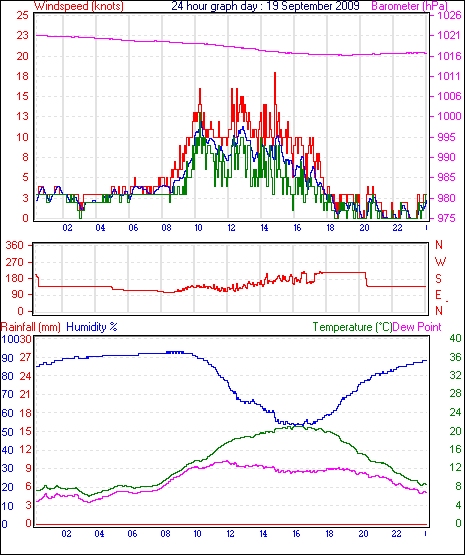
Task: Click the 16 hour tick on bottom graph
Action: tap(297, 533)
